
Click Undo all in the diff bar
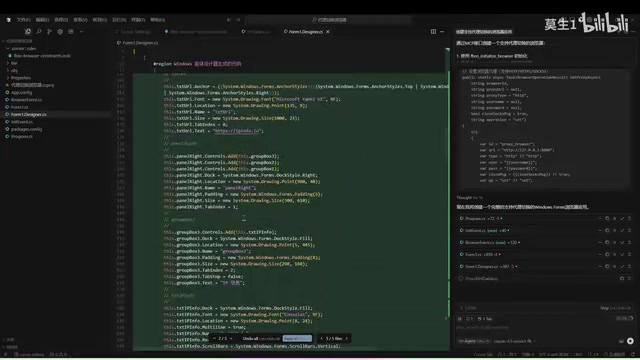pos(260,338)
